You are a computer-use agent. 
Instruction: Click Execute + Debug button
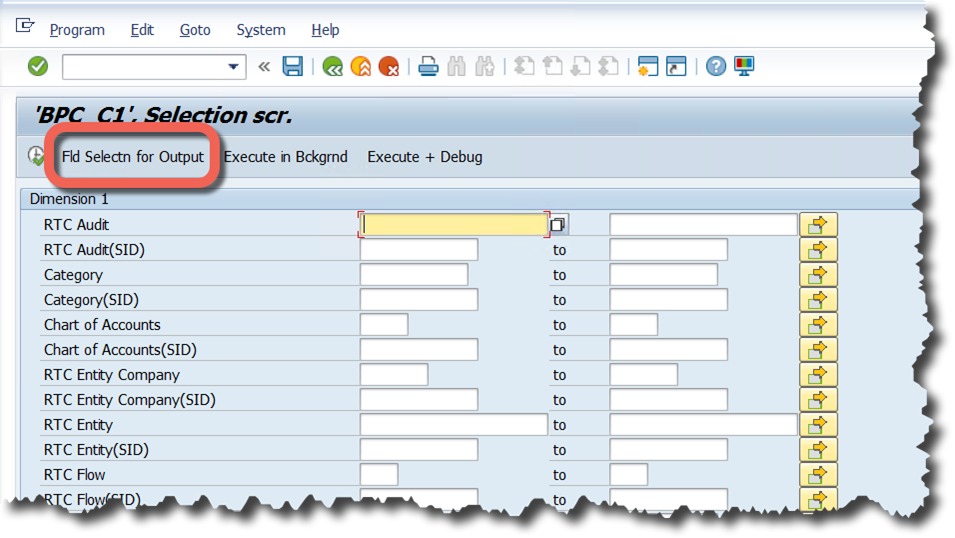tap(425, 157)
